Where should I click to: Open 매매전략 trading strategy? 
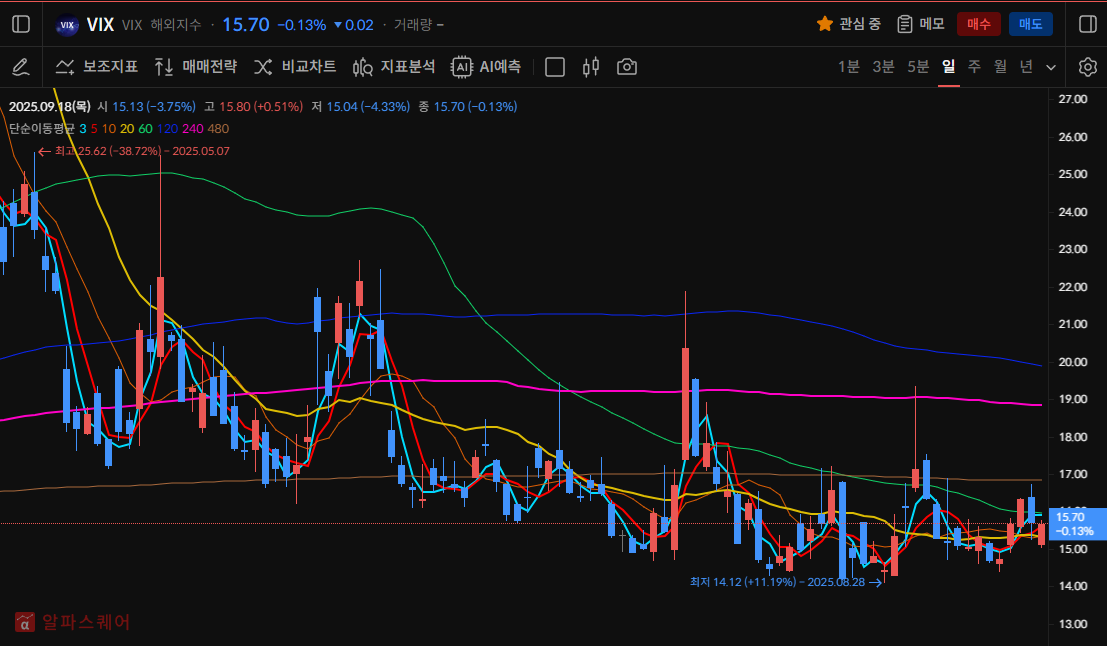click(196, 67)
